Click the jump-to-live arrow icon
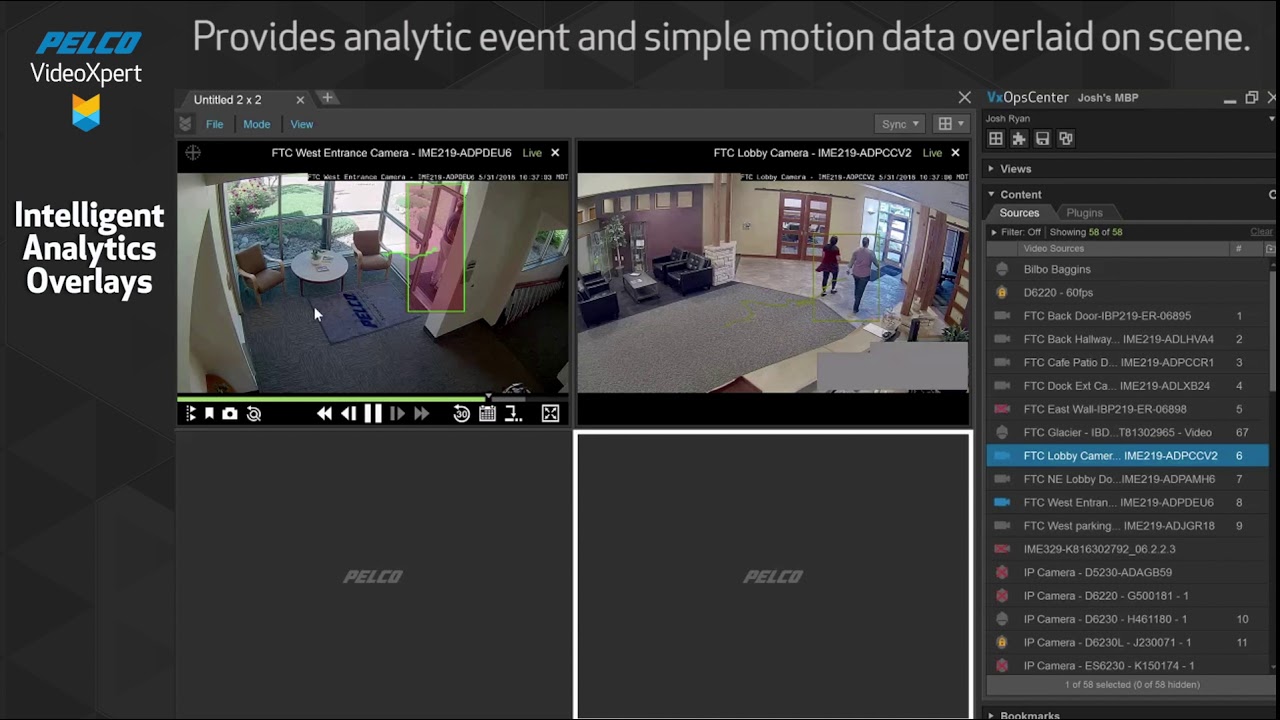The image size is (1280, 720). 513,413
